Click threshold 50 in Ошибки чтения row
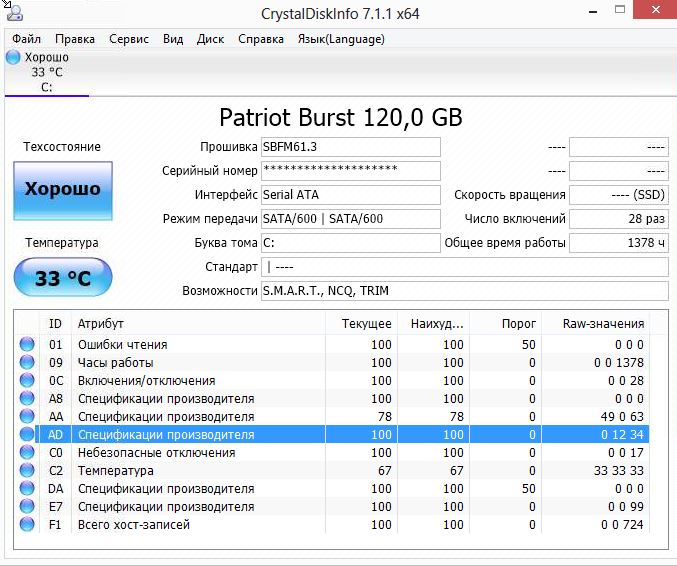The height and width of the screenshot is (566, 677). point(528,345)
